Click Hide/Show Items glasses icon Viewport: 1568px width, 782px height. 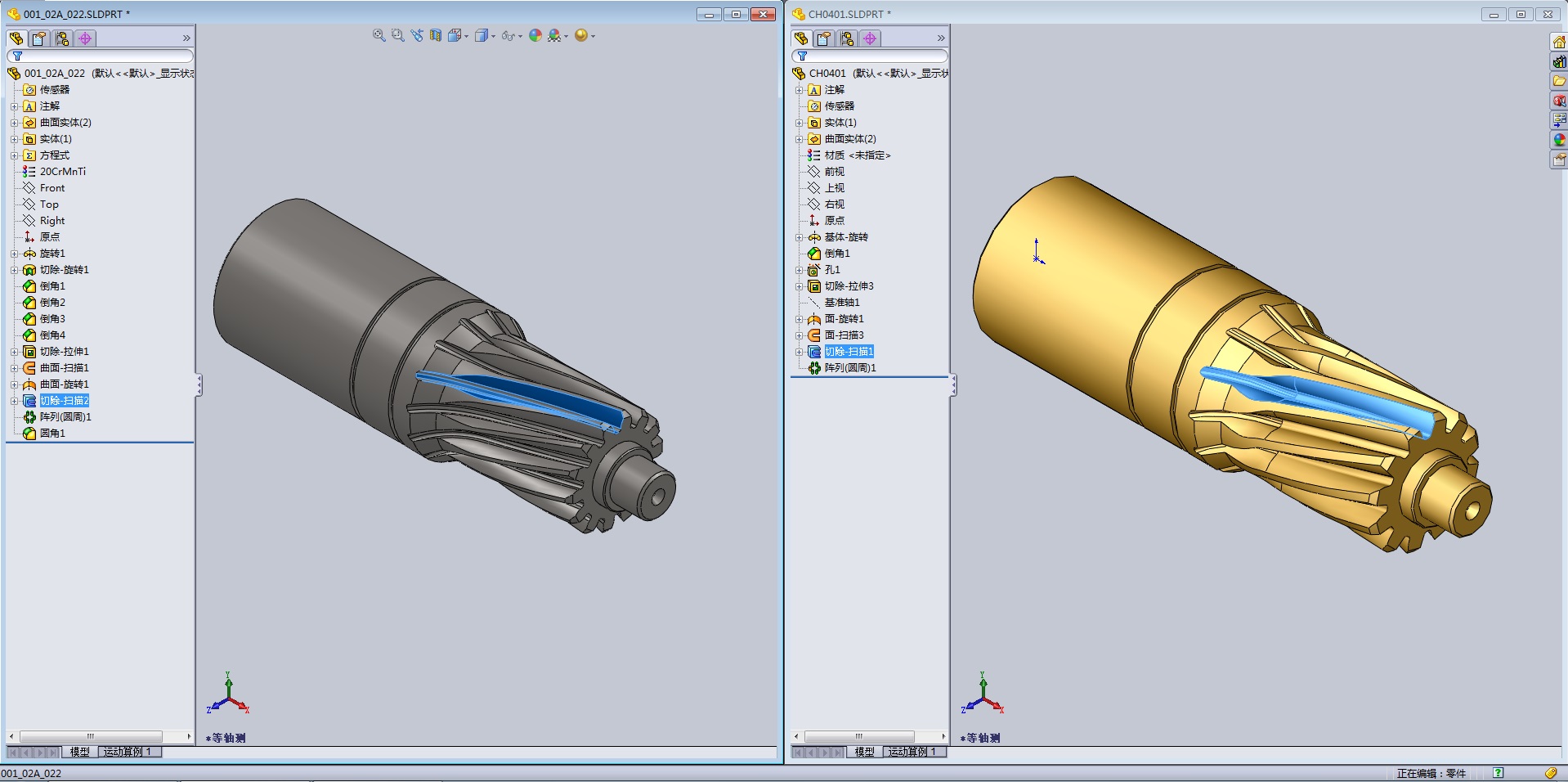click(508, 36)
